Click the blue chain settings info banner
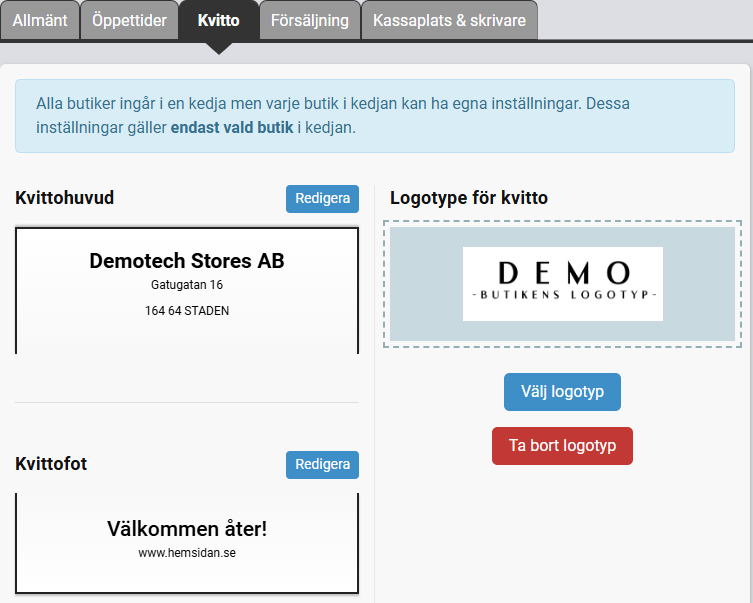753x603 pixels. click(375, 116)
